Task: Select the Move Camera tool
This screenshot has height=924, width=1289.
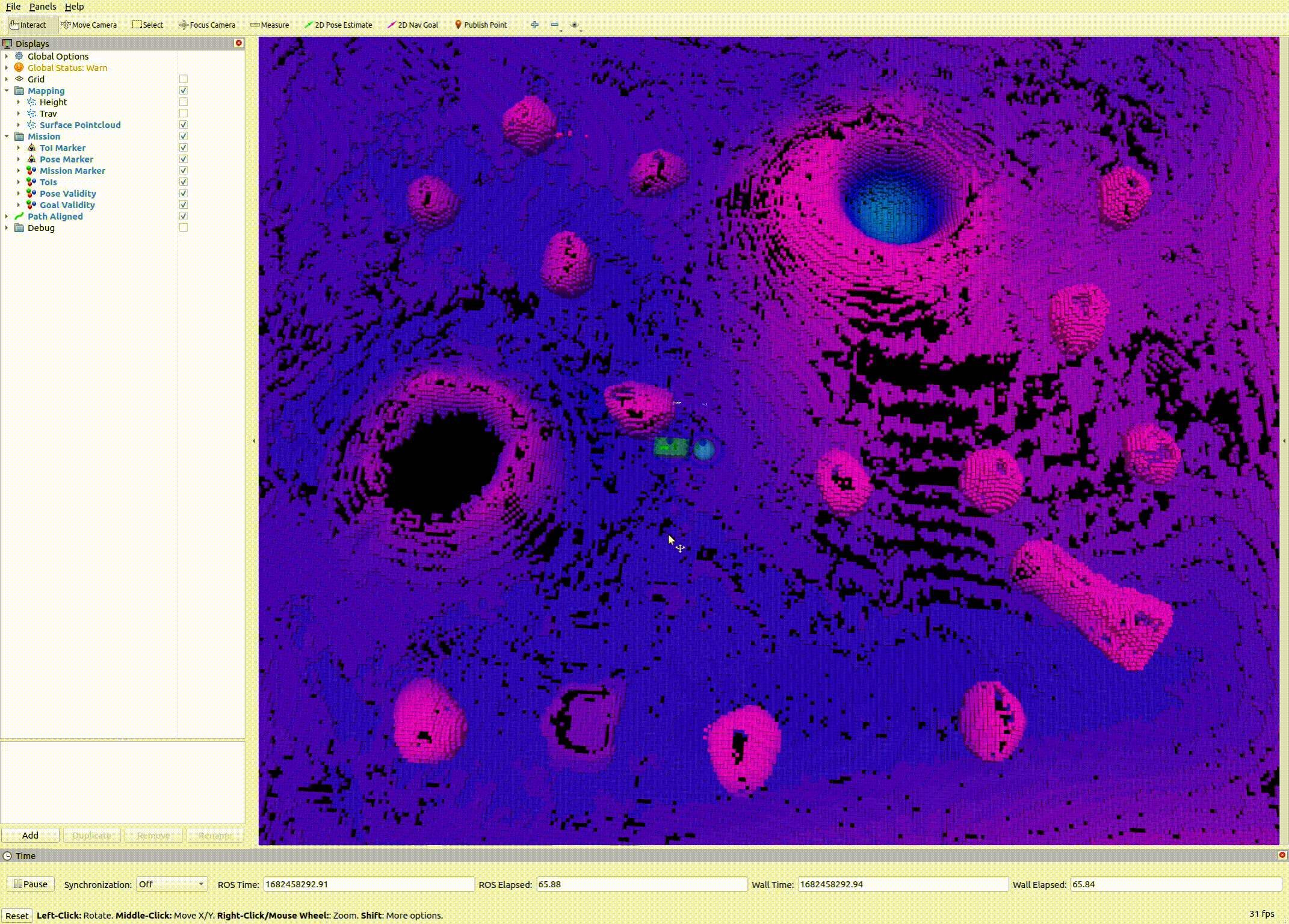Action: (x=89, y=25)
